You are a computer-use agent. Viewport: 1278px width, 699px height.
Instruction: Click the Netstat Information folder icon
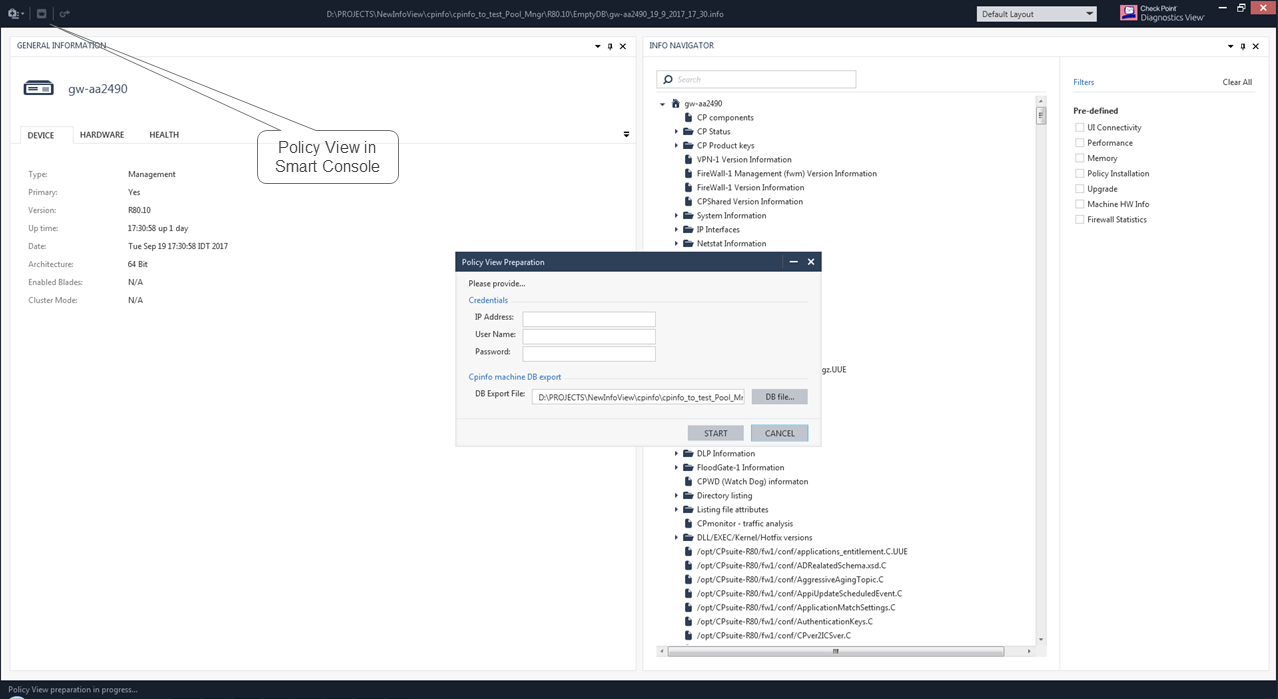click(688, 243)
